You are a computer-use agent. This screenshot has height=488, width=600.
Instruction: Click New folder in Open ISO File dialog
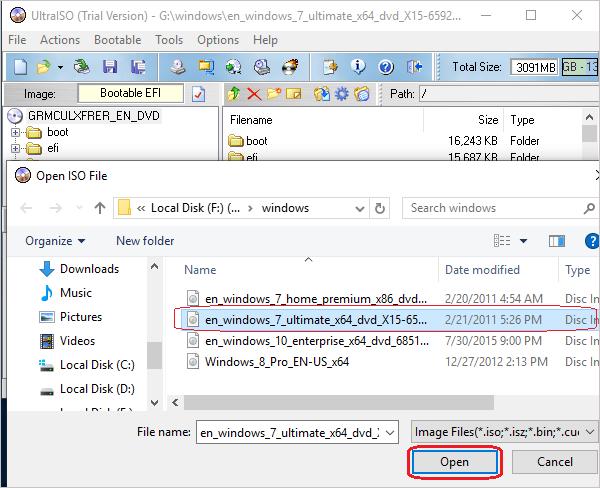pyautogui.click(x=145, y=241)
